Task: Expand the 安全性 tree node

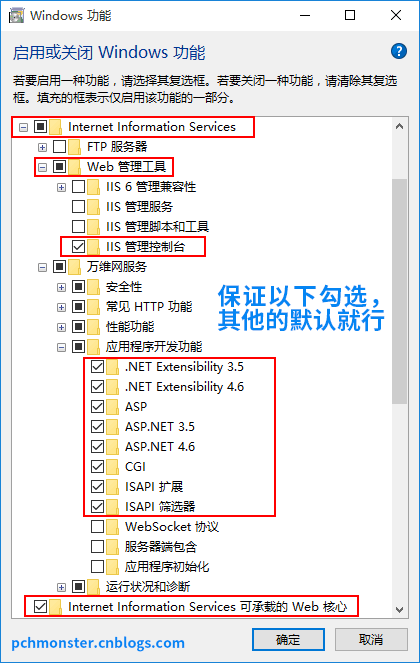Action: click(61, 288)
